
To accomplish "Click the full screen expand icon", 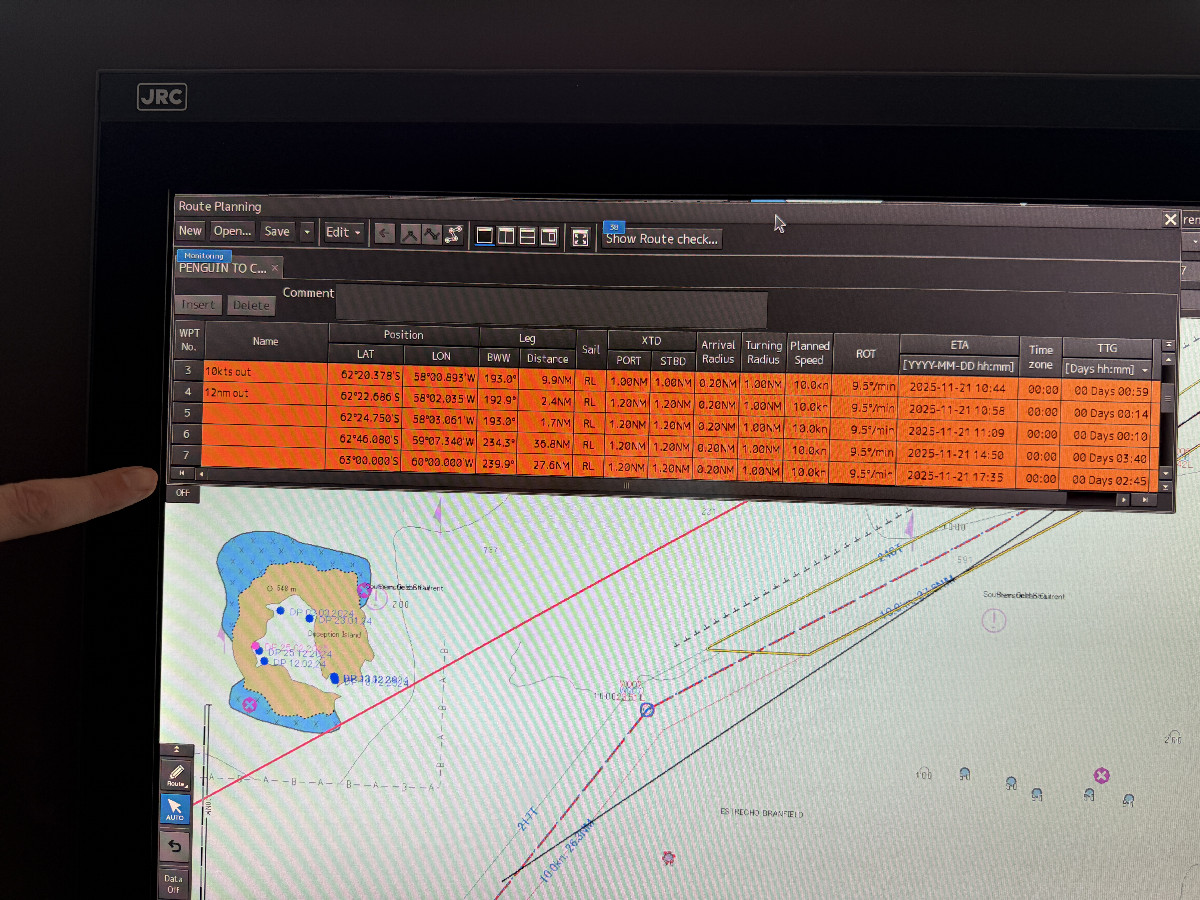I will pos(580,238).
